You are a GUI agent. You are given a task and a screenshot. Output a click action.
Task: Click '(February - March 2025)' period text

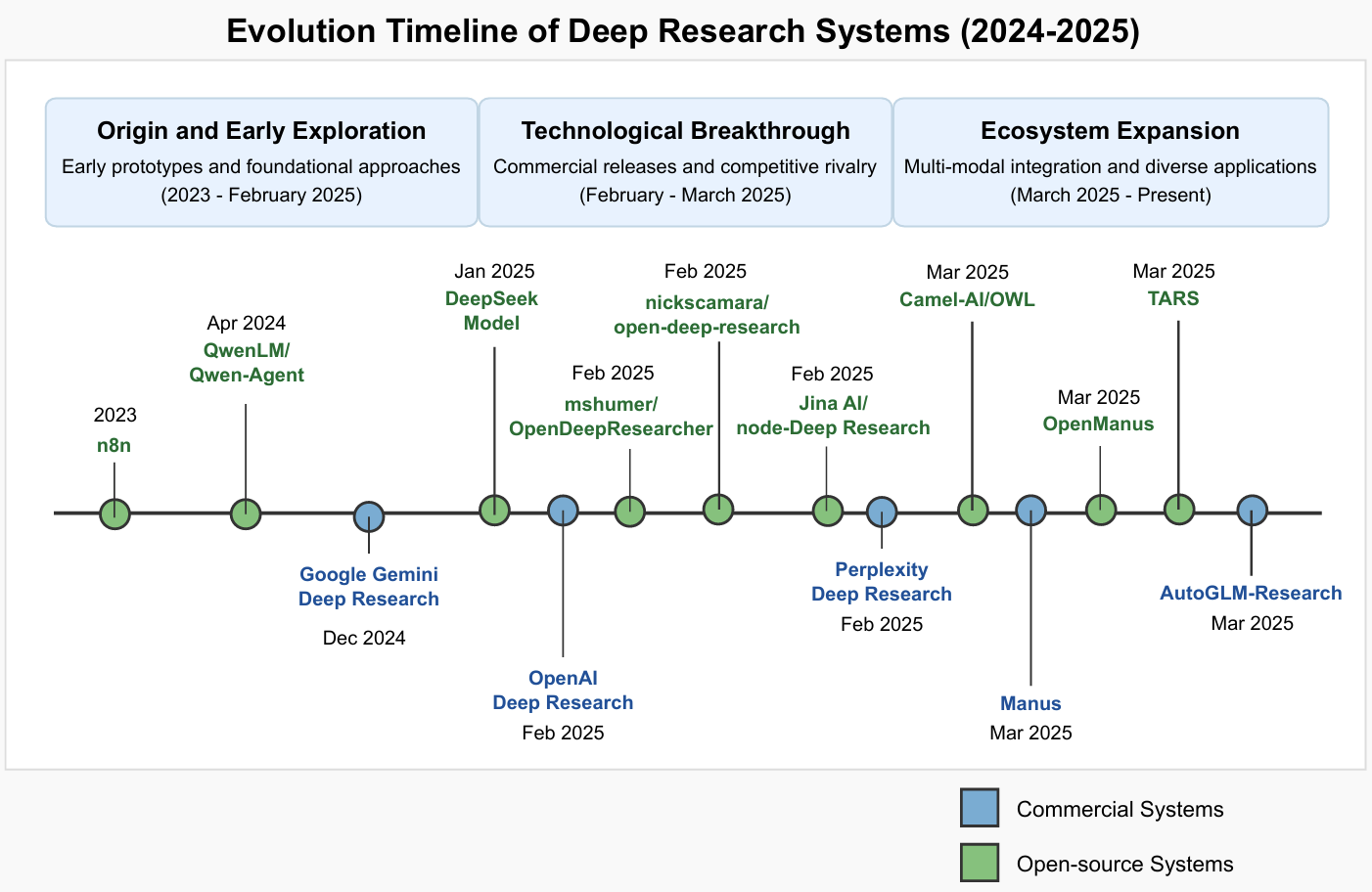tap(685, 196)
